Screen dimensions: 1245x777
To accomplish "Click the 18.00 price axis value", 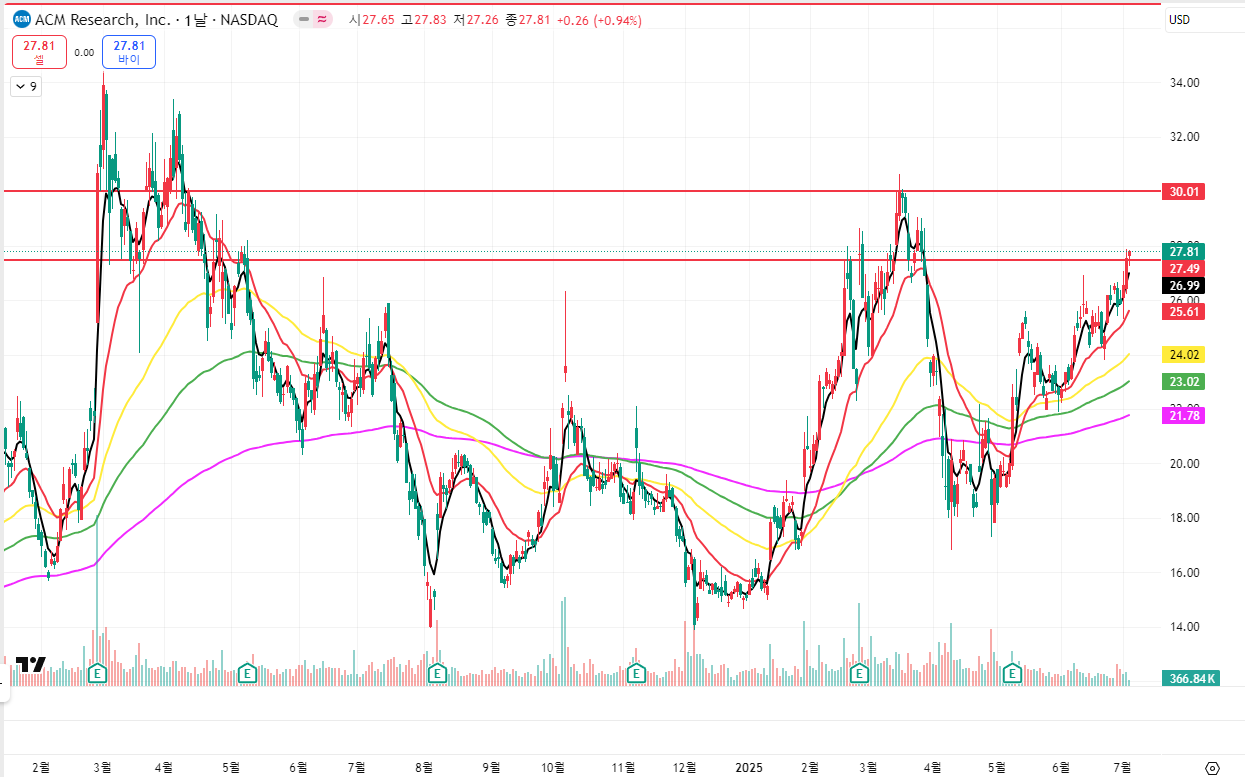I will click(x=1184, y=518).
